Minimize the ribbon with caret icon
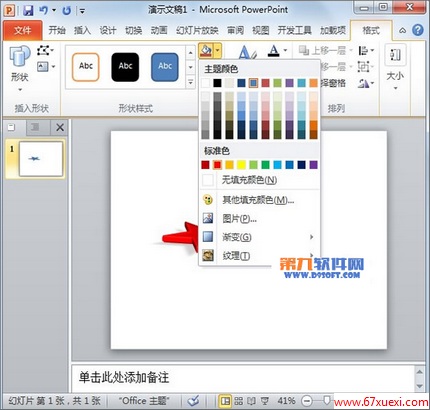 pos(403,31)
